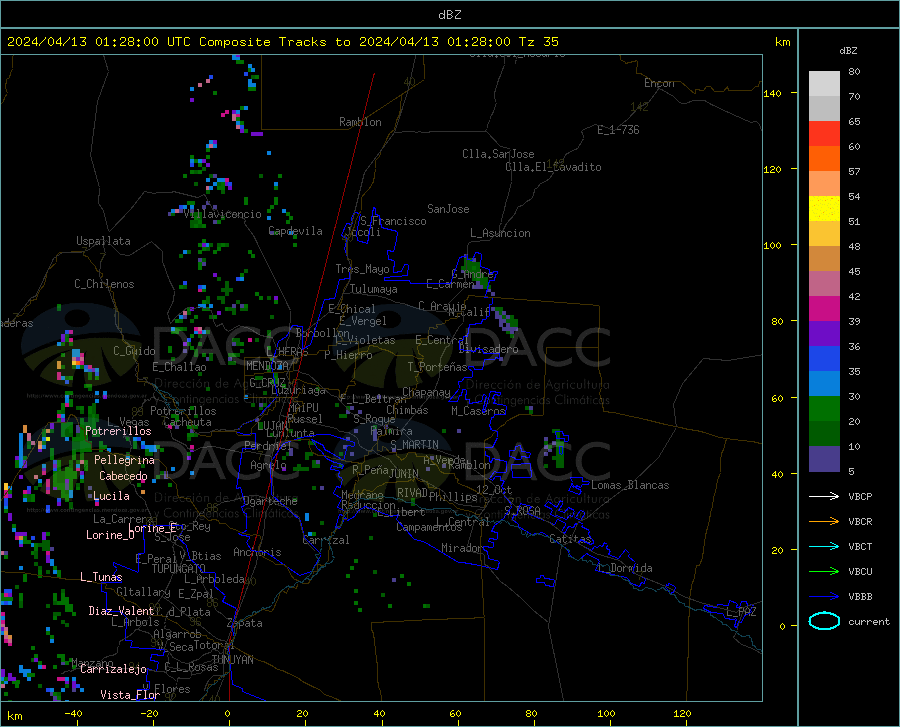The width and height of the screenshot is (900, 727).
Task: Click the MENDOZA city label
Action: tap(267, 366)
